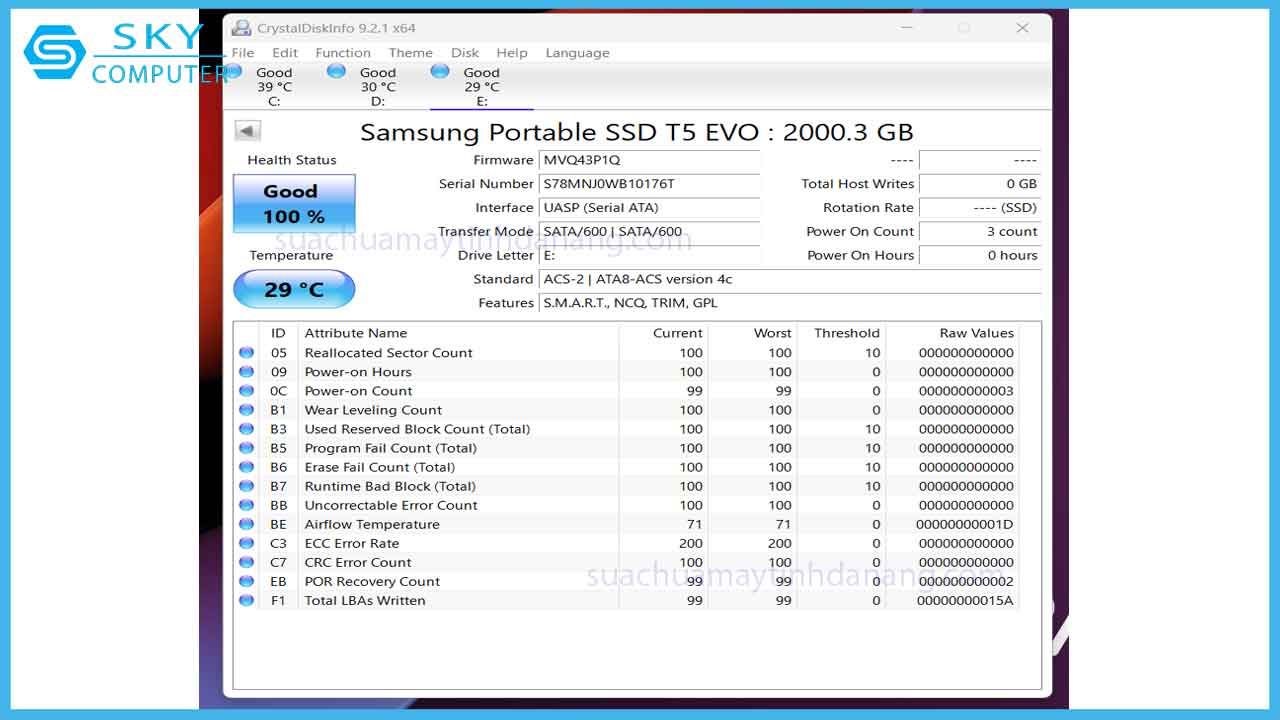The height and width of the screenshot is (720, 1280).
Task: Click the status icon for Total LBAs Written
Action: click(246, 600)
